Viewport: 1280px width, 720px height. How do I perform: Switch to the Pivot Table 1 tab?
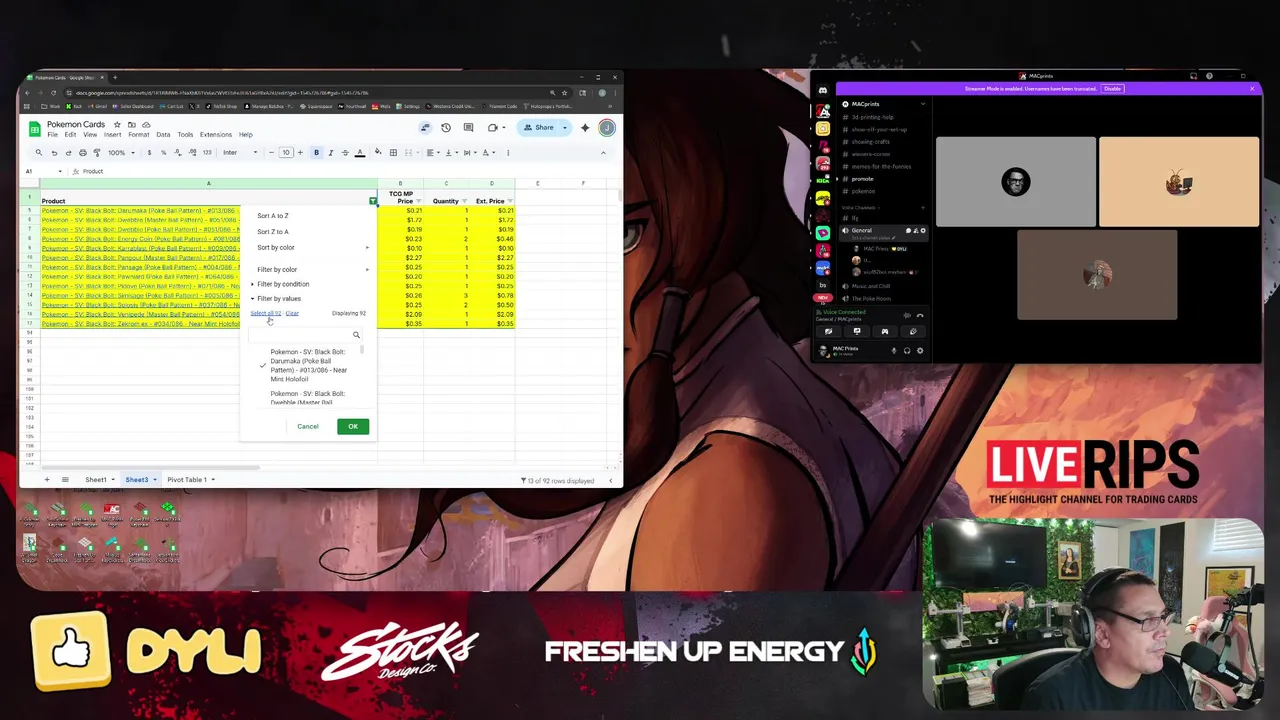(x=187, y=480)
